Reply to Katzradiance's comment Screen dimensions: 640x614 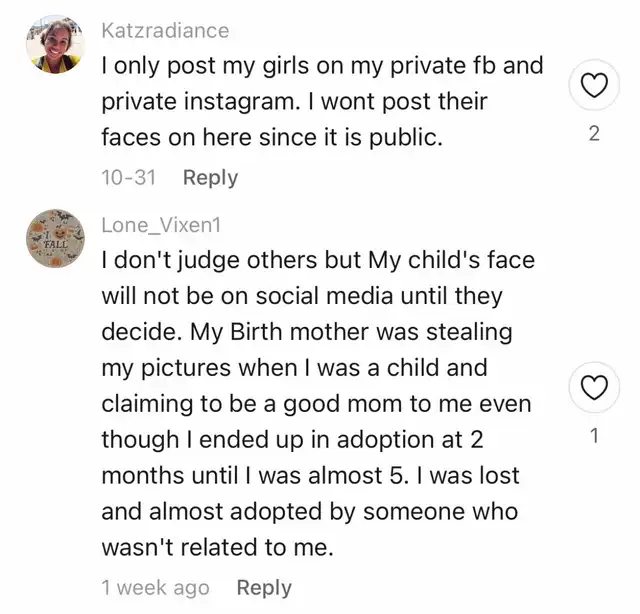tap(210, 177)
